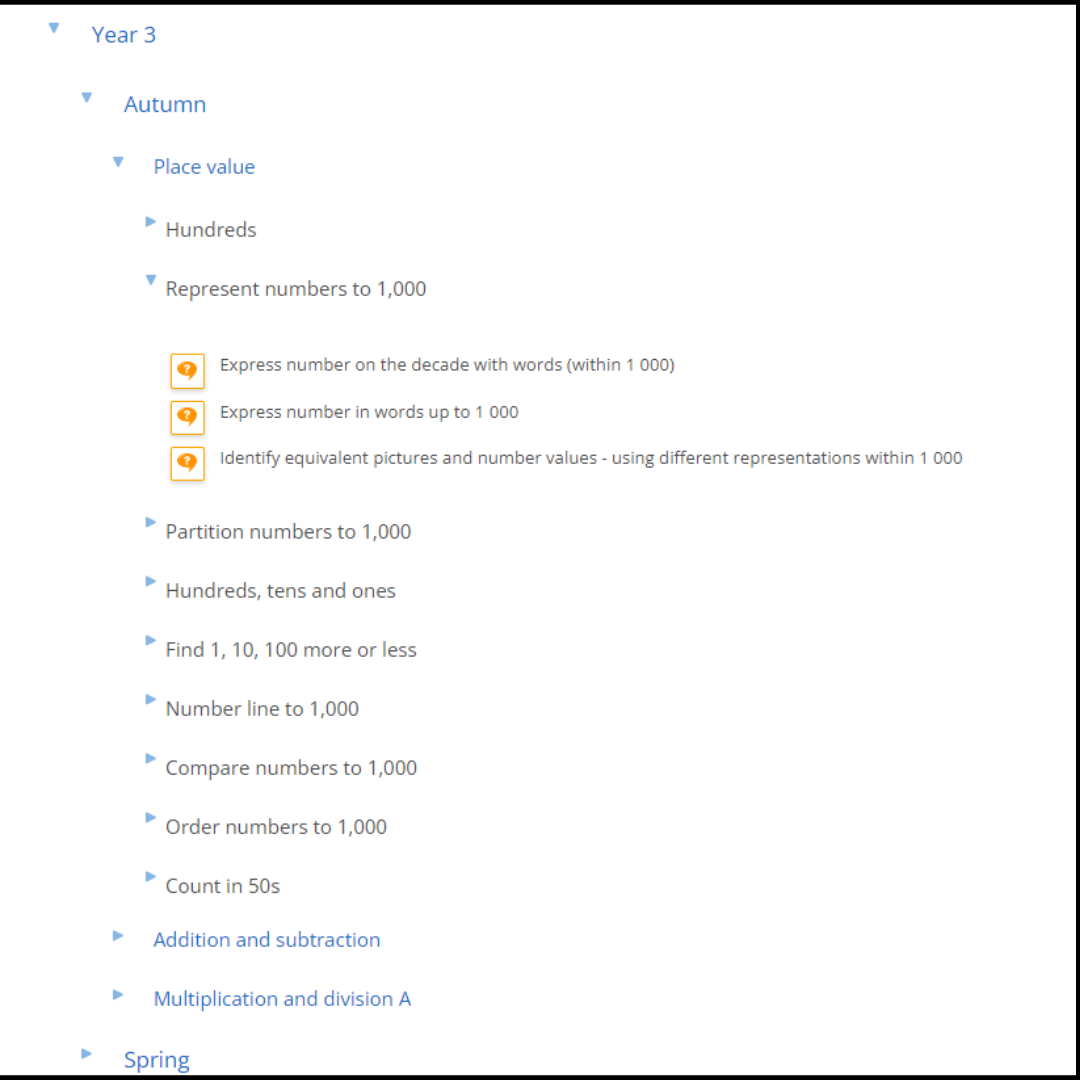Image resolution: width=1080 pixels, height=1080 pixels.
Task: Click quiz icon beside 'Express number on the decade'
Action: 187,370
